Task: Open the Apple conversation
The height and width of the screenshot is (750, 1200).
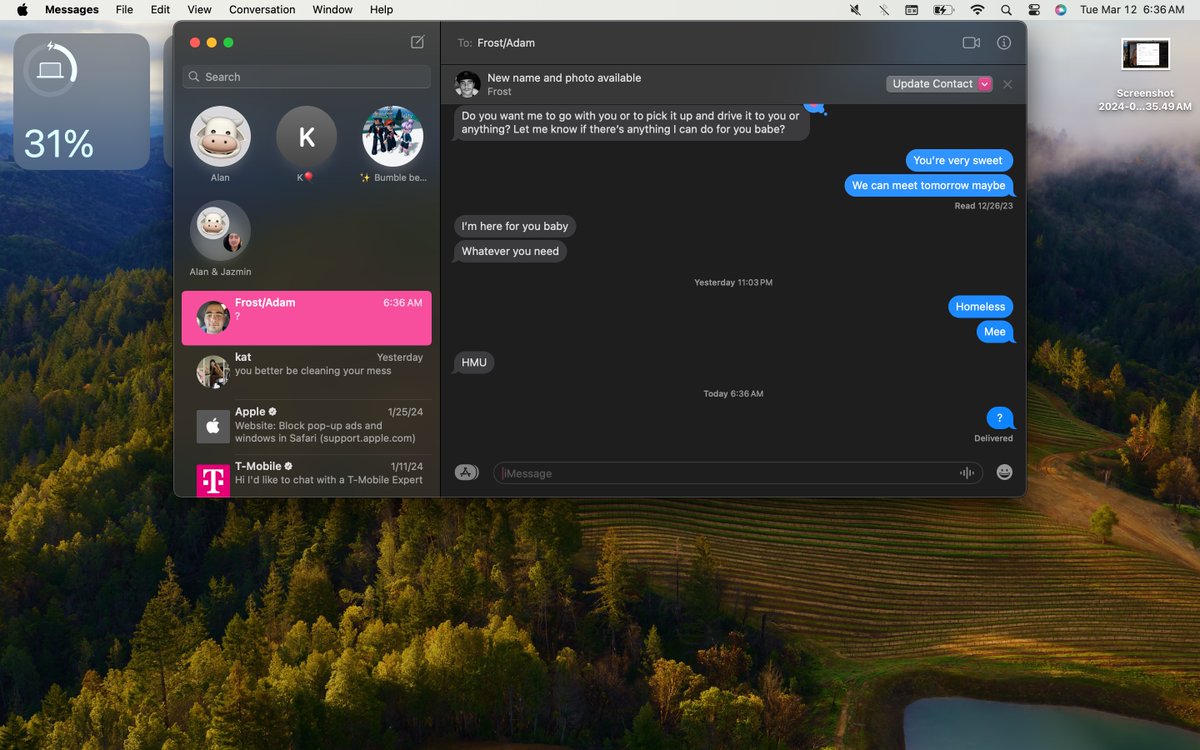Action: (307, 427)
